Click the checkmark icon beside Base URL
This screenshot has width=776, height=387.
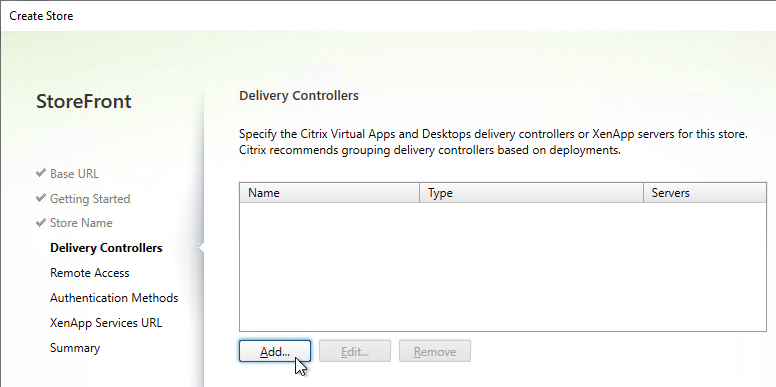pyautogui.click(x=41, y=173)
